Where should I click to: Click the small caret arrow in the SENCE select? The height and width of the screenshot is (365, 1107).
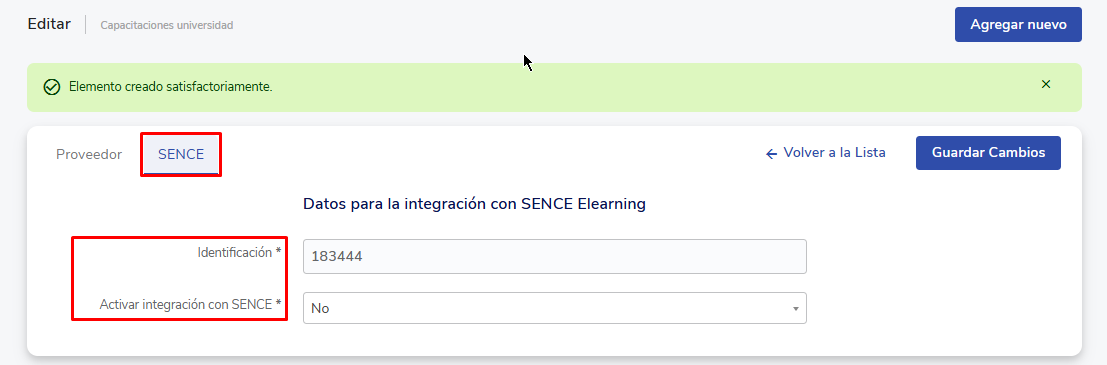pos(796,309)
